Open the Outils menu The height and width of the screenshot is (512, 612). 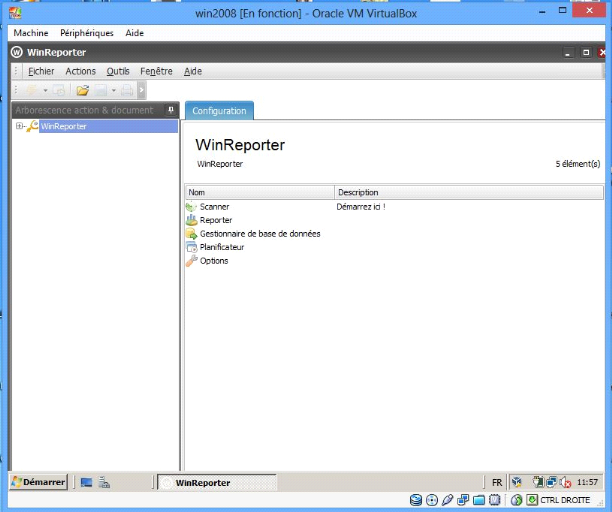(117, 71)
